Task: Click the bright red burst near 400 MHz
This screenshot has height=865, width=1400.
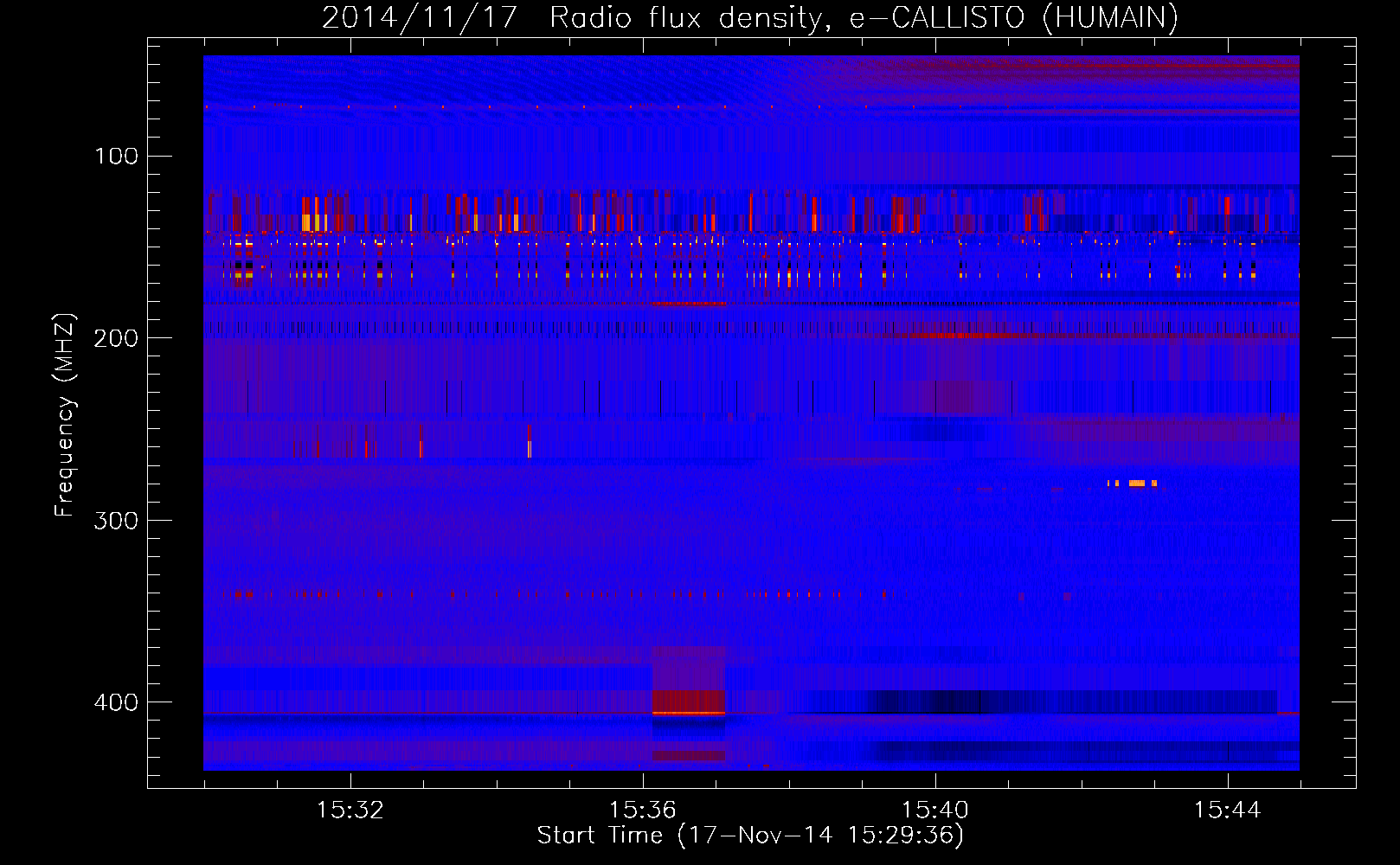Action: (688, 702)
